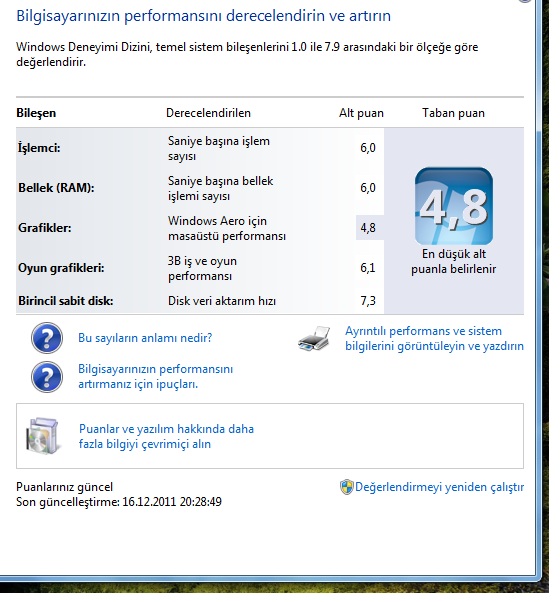Click the question mark icon beside 'Bu sayıların anlamı nedir?'

[47, 338]
